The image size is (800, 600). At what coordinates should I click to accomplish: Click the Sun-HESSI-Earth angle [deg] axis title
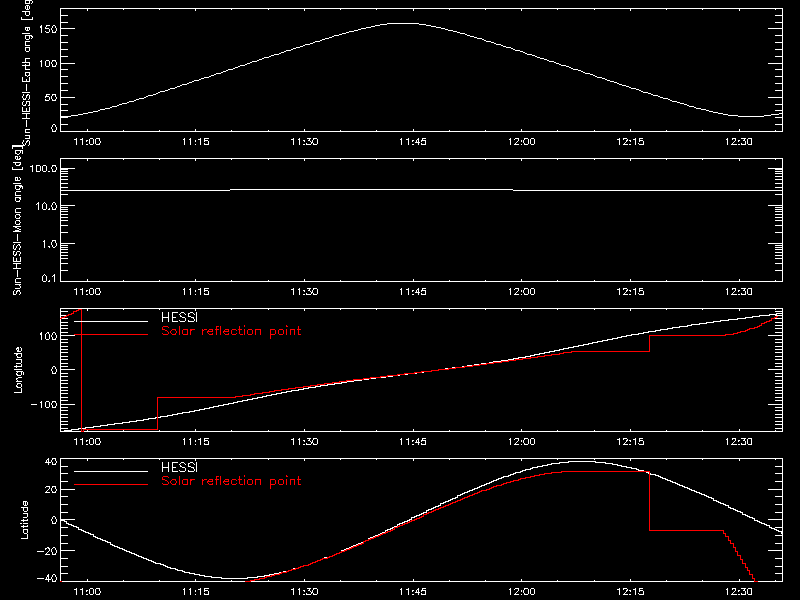click(x=28, y=72)
